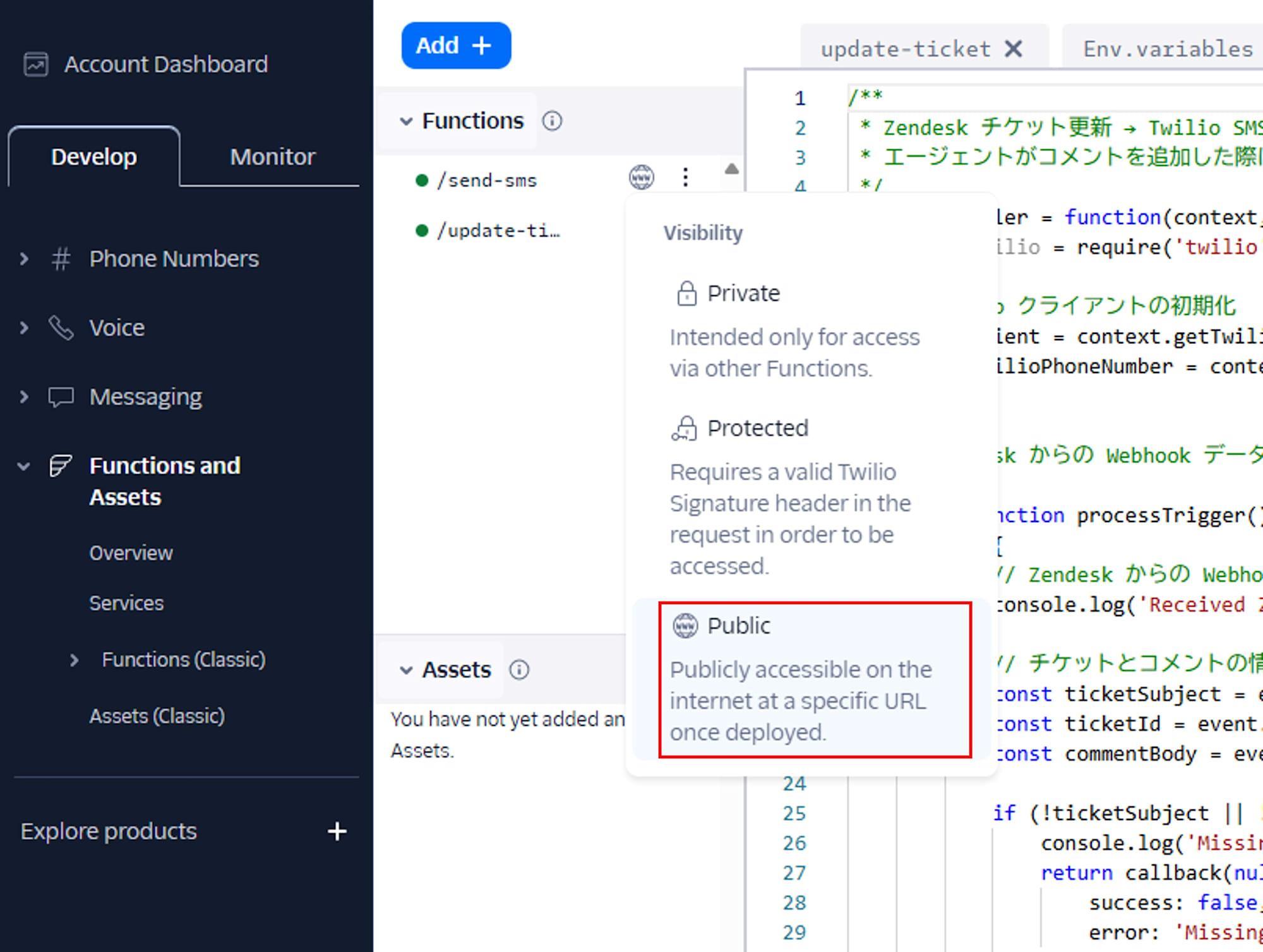
Task: Collapse the Functions and Assets section
Action: pyautogui.click(x=24, y=467)
